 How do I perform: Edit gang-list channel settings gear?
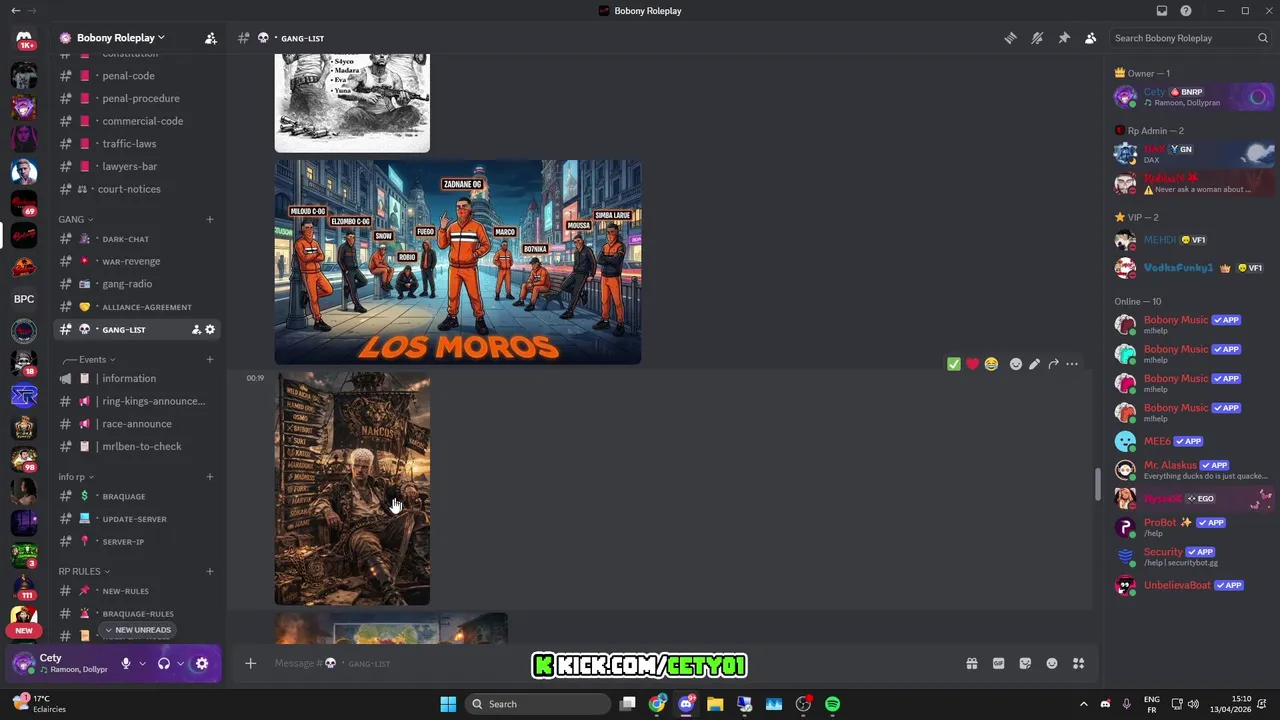(210, 329)
